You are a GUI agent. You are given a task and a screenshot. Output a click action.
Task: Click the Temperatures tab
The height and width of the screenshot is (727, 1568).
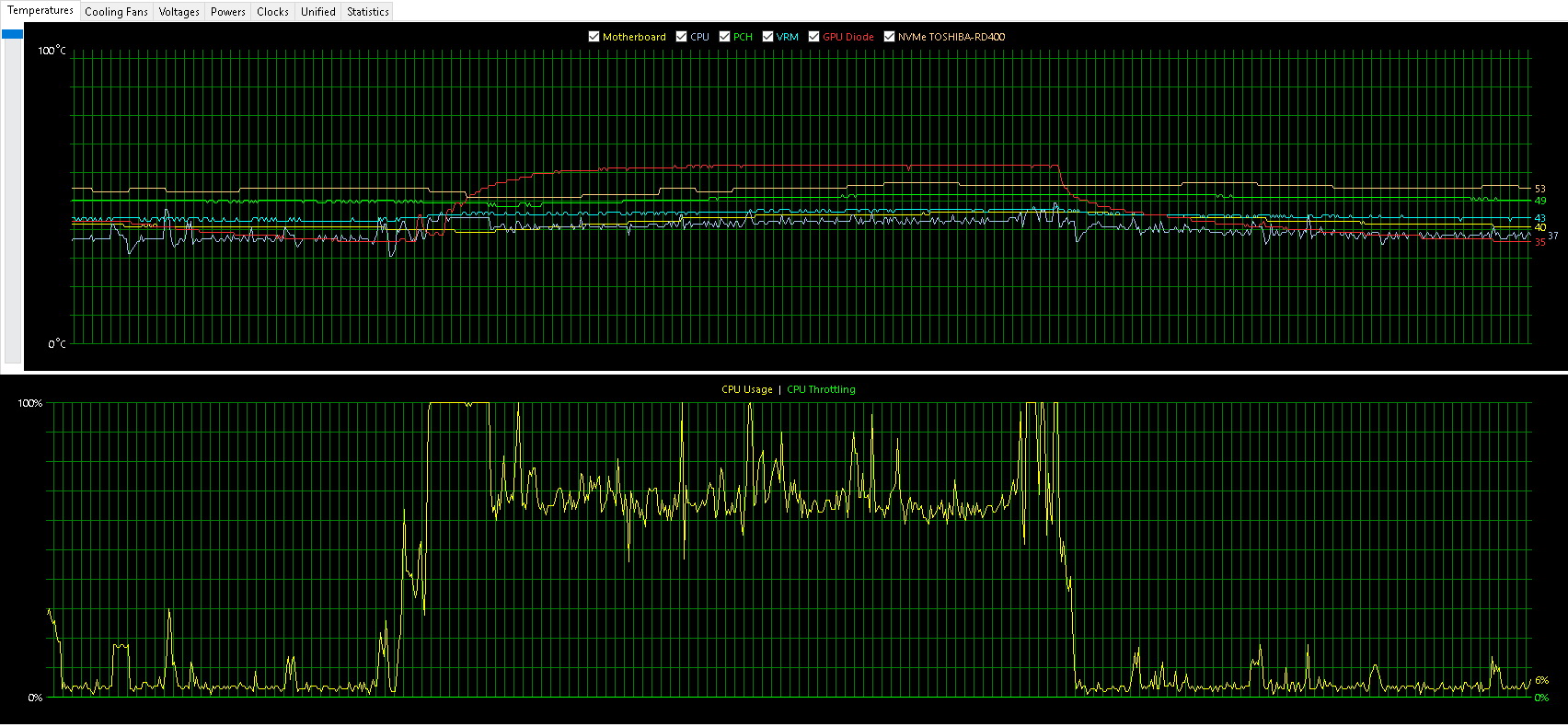pos(40,11)
